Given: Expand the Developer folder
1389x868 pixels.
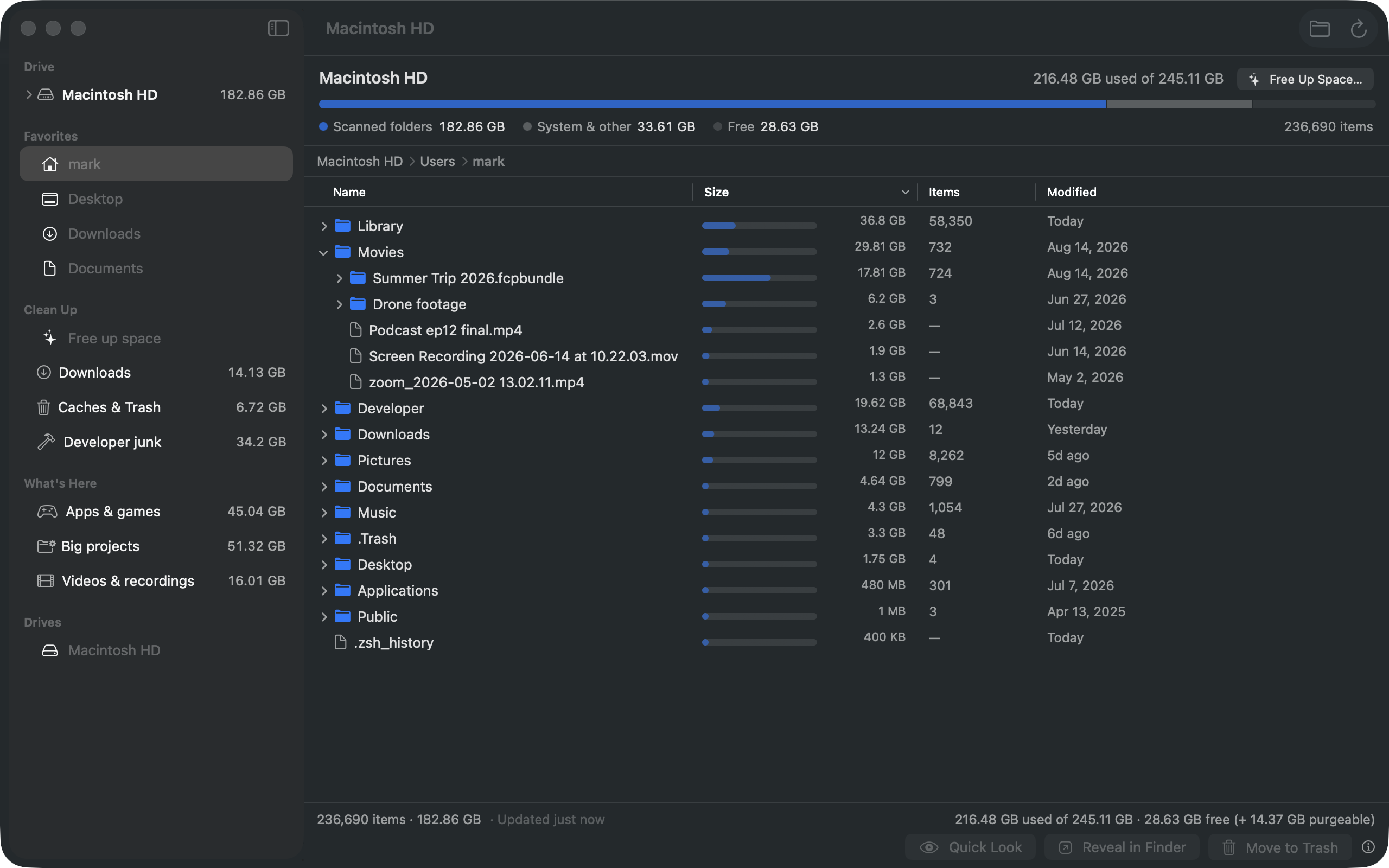Looking at the screenshot, I should 324,408.
